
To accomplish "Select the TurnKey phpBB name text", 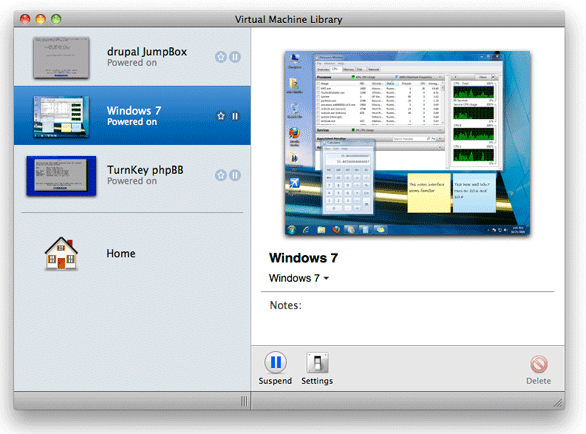I will coord(145,170).
